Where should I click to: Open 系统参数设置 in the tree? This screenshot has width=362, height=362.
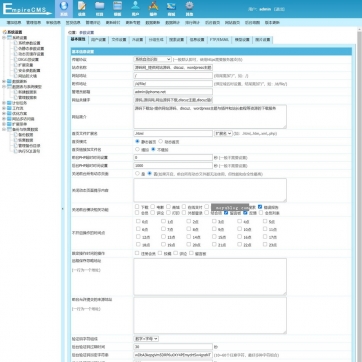click(29, 43)
